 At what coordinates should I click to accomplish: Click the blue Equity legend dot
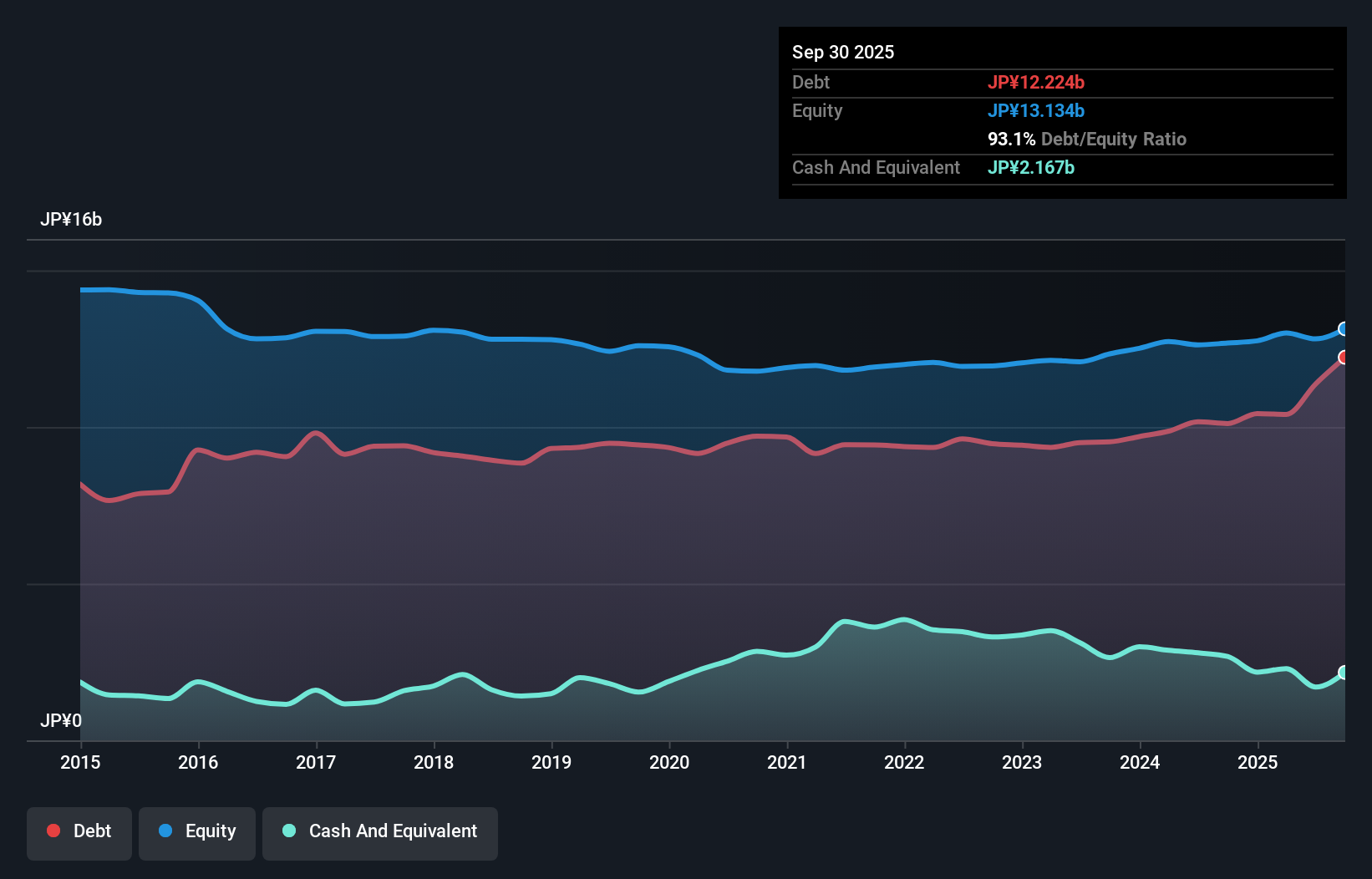(167, 831)
